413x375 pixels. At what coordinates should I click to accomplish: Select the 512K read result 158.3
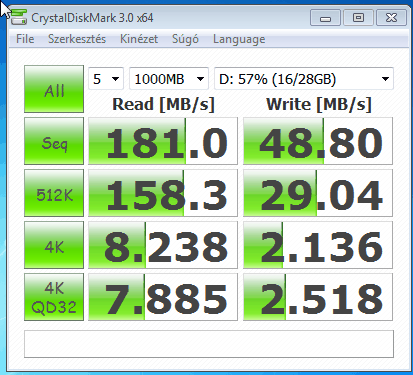tap(163, 193)
